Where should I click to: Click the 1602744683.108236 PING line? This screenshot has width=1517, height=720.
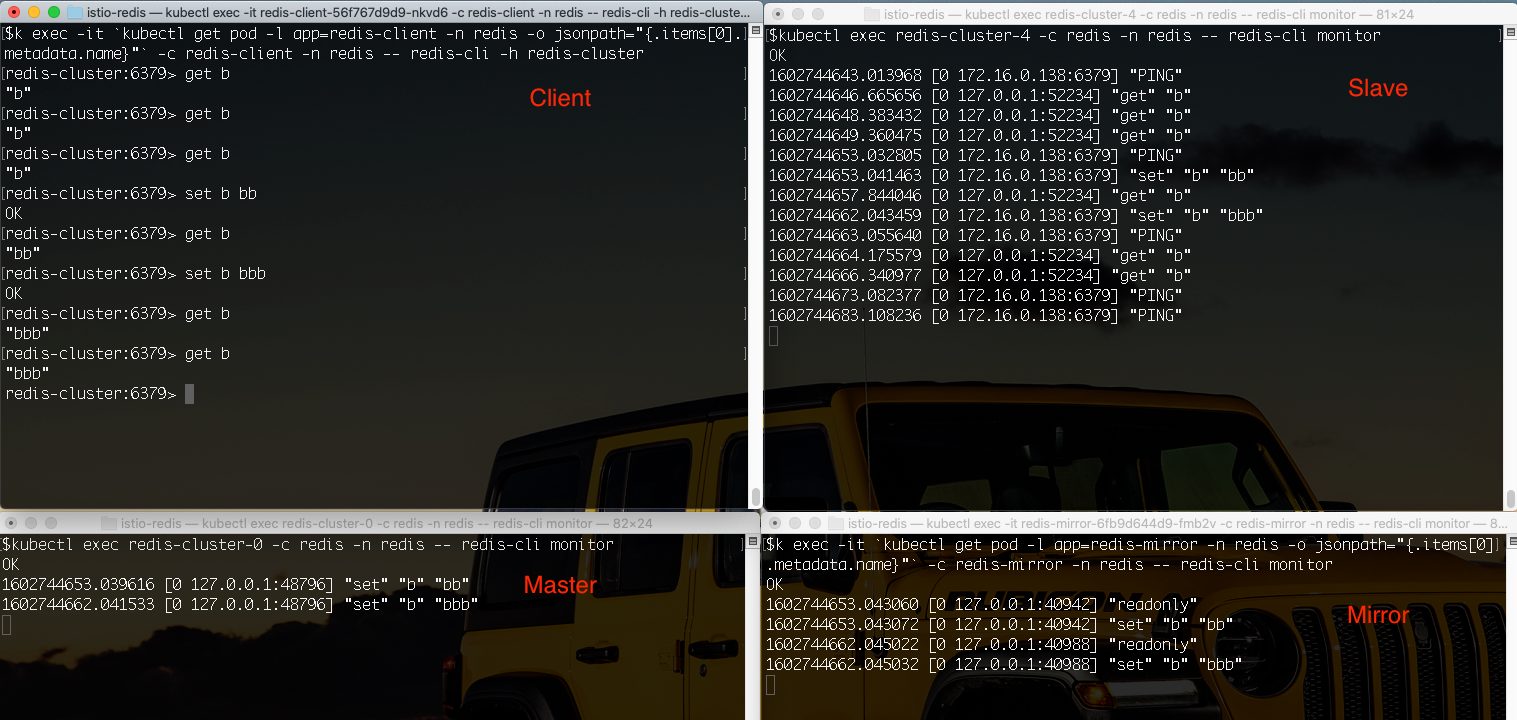point(974,316)
